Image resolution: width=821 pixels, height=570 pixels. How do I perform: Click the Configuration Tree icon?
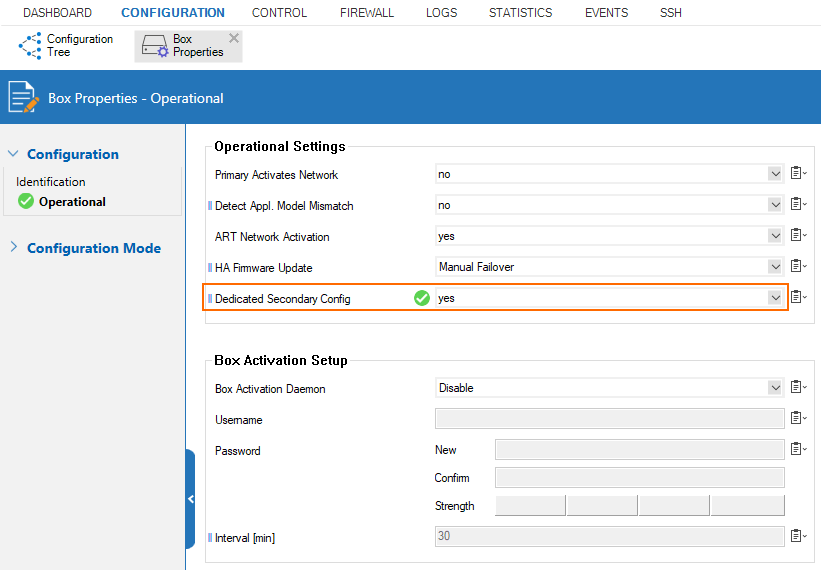[x=30, y=46]
